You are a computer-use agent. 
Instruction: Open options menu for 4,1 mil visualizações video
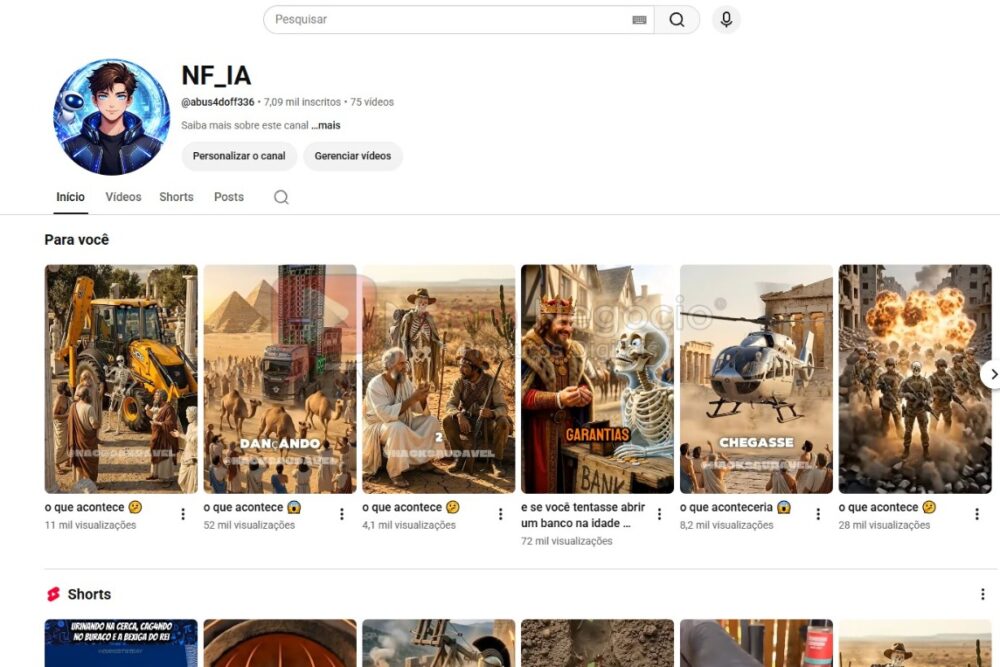pos(501,514)
